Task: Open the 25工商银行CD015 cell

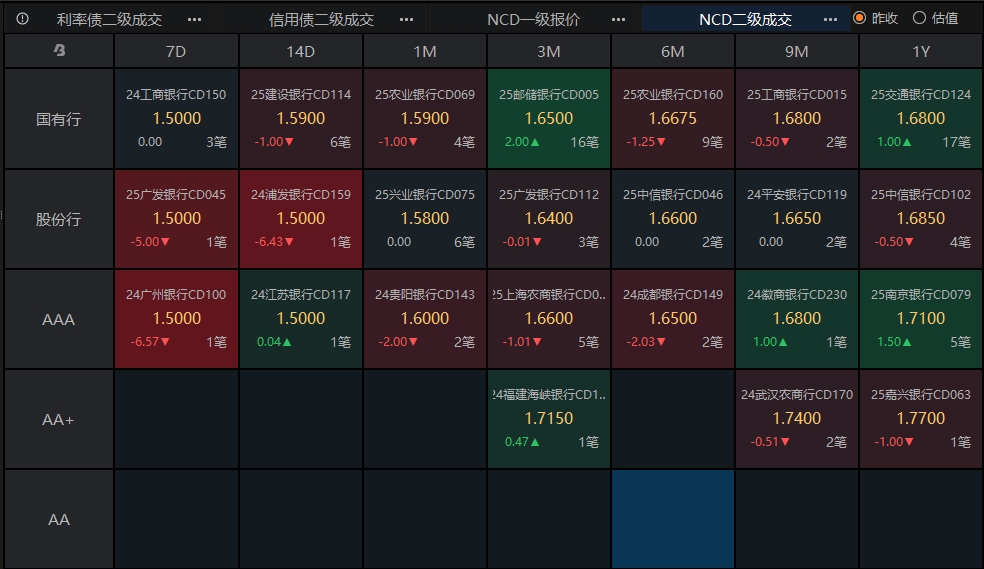Action: [797, 119]
